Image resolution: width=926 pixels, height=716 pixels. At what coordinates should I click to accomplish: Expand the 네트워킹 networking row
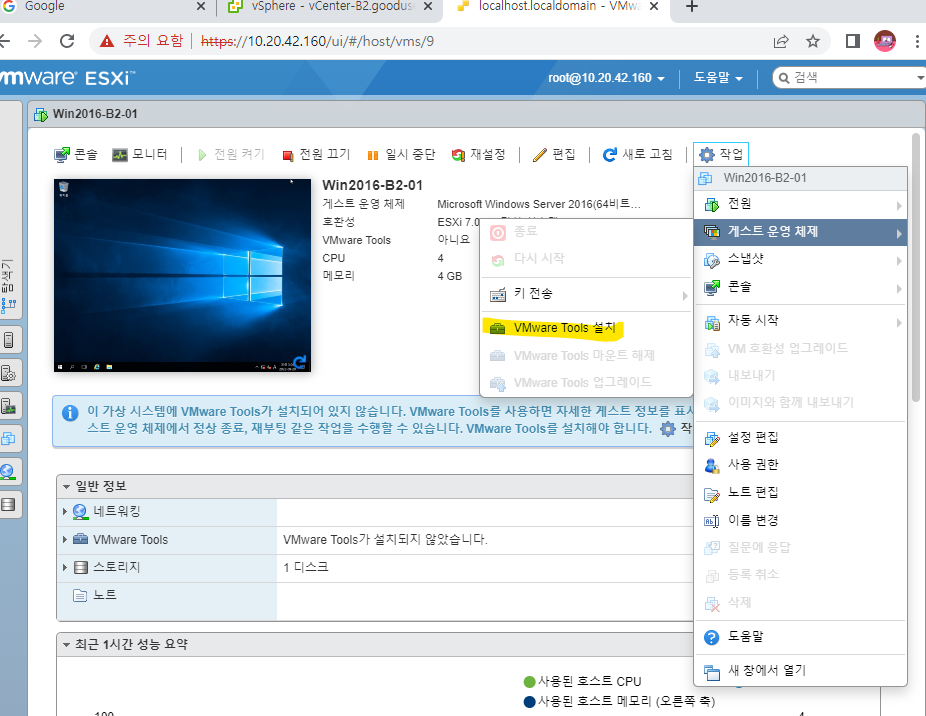click(65, 512)
